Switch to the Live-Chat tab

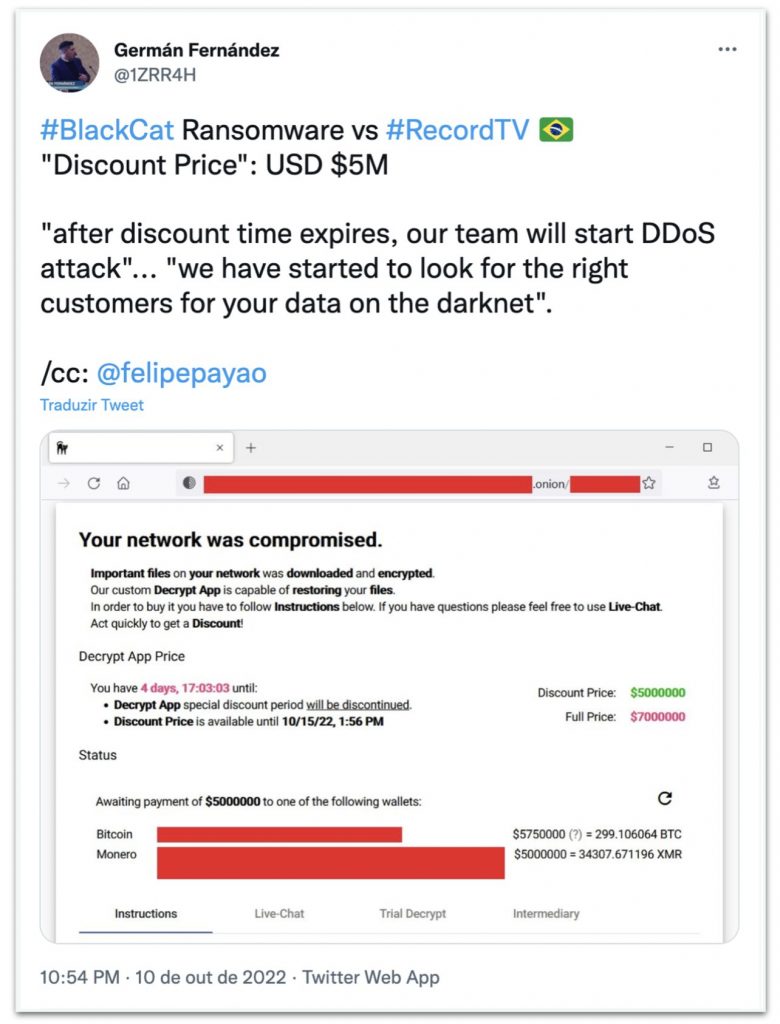click(279, 913)
